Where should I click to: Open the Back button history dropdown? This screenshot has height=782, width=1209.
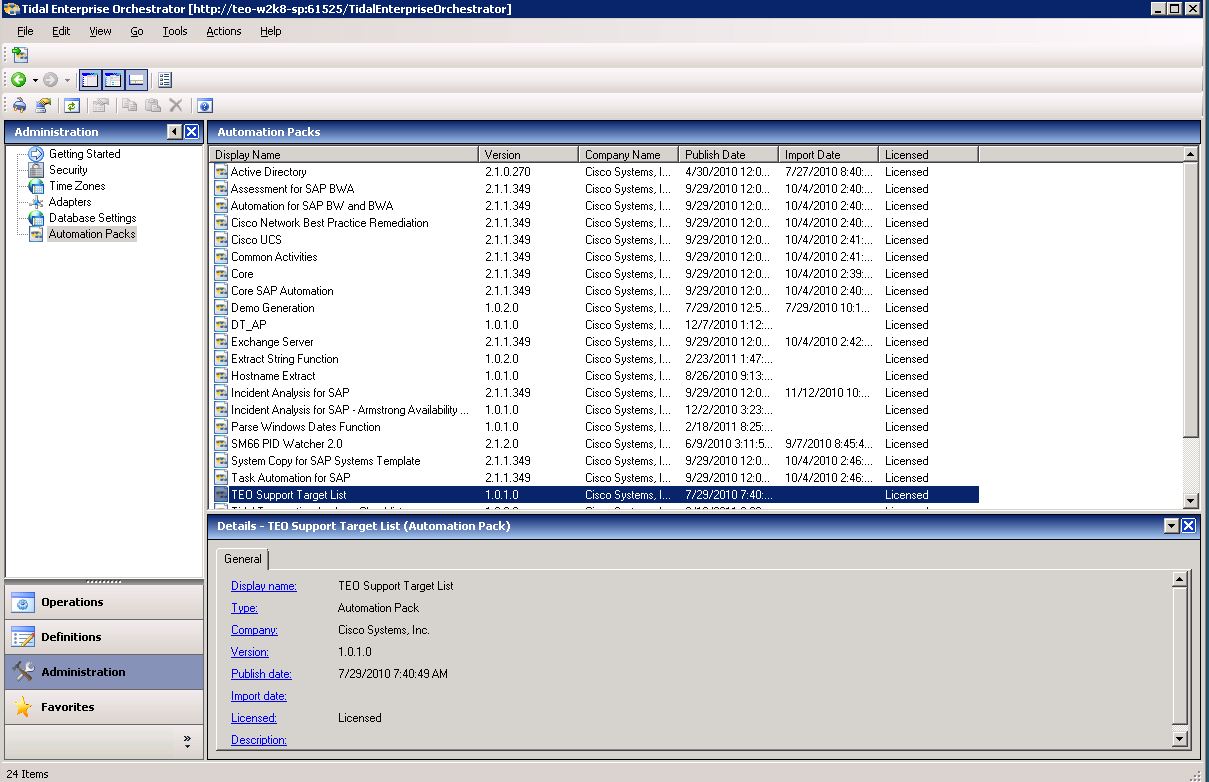point(35,80)
